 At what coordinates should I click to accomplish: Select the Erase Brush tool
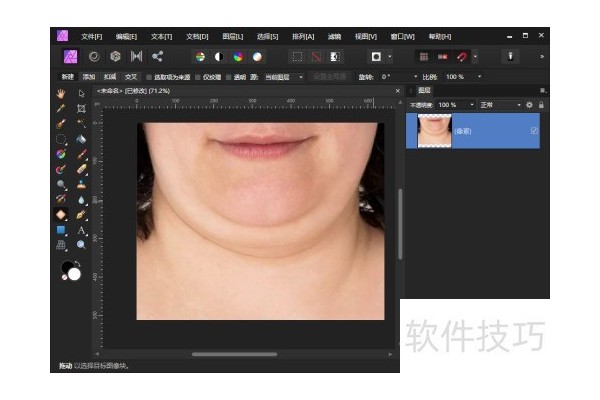click(81, 169)
